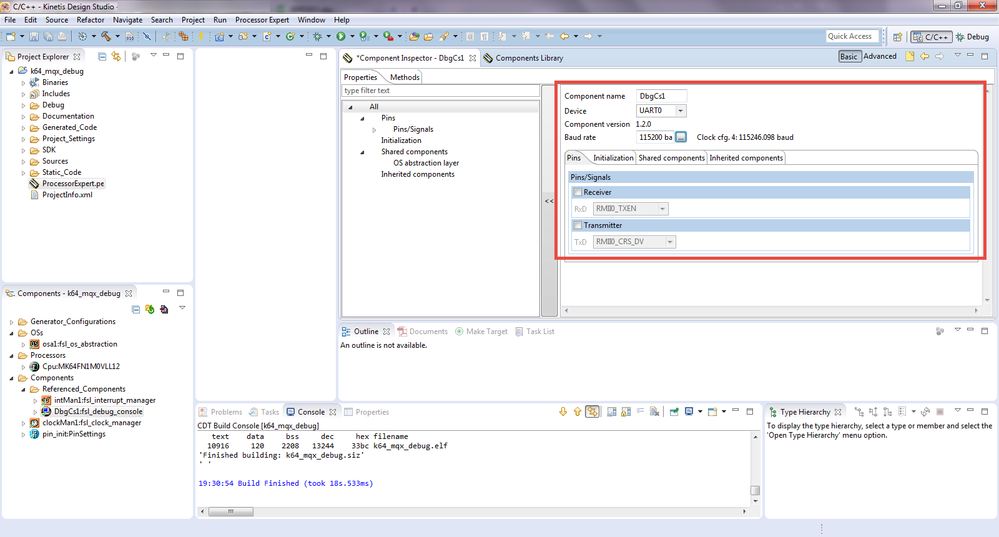Click the Baud rate value field
Viewport: 999px width, 537px height.
(x=655, y=137)
